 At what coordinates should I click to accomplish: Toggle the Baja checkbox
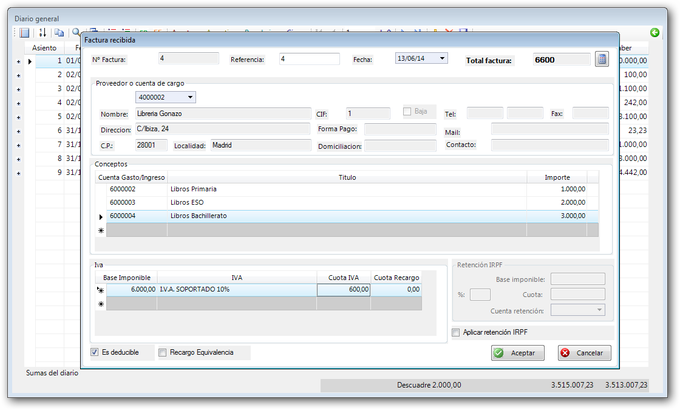407,112
